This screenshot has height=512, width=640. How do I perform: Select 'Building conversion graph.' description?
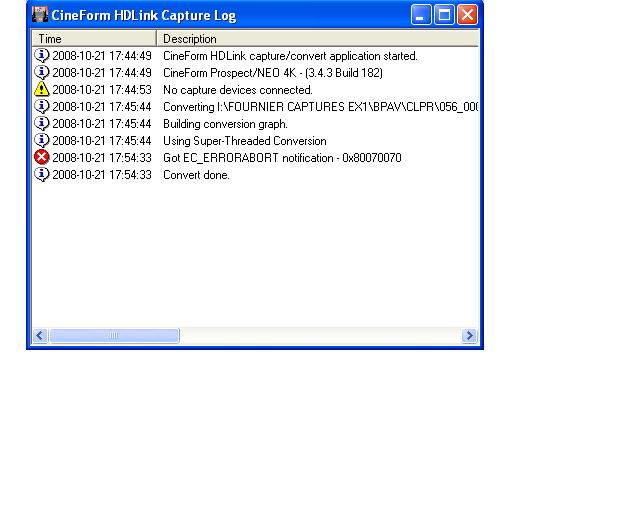tap(225, 124)
